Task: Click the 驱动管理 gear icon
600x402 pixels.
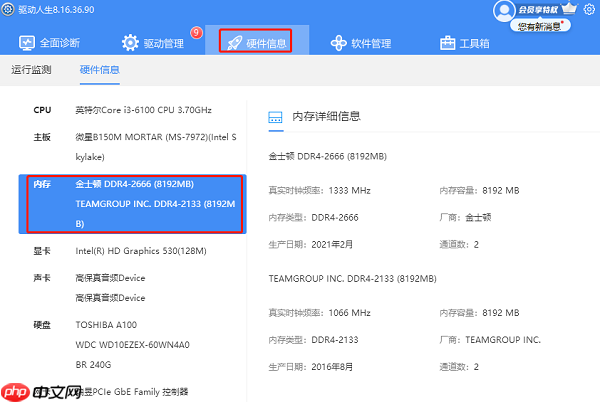Action: pyautogui.click(x=130, y=43)
